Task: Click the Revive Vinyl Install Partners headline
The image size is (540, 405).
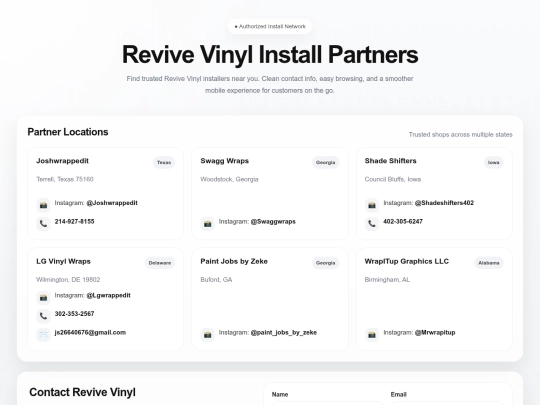Action: coord(270,54)
